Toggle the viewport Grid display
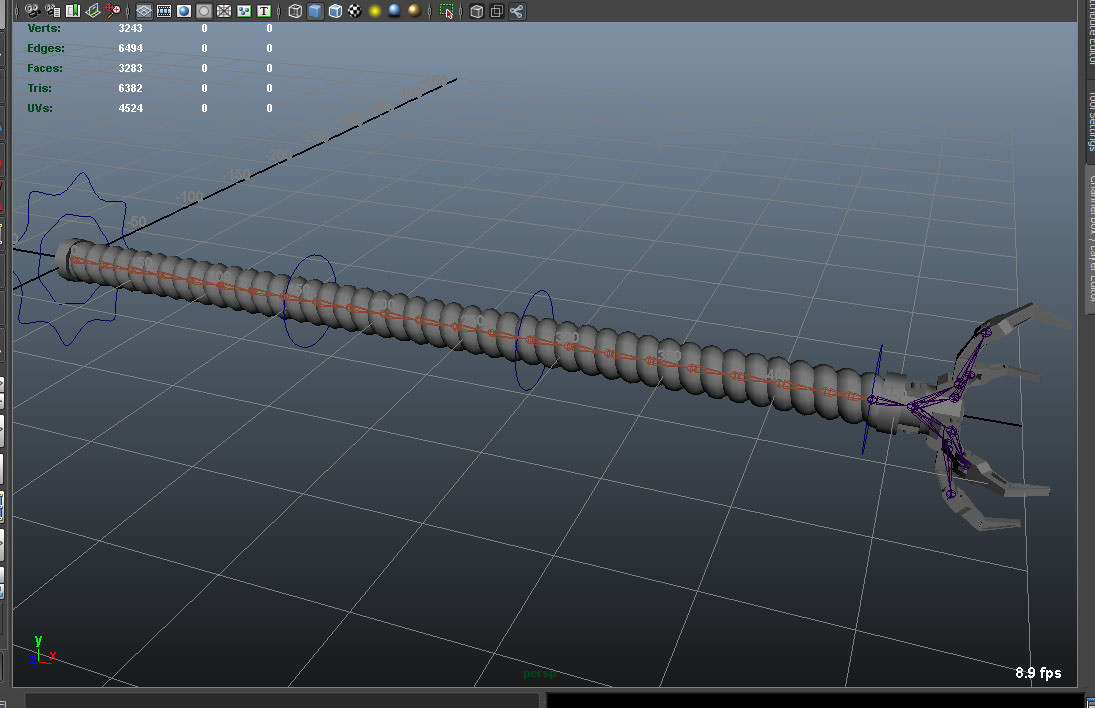 click(x=144, y=11)
